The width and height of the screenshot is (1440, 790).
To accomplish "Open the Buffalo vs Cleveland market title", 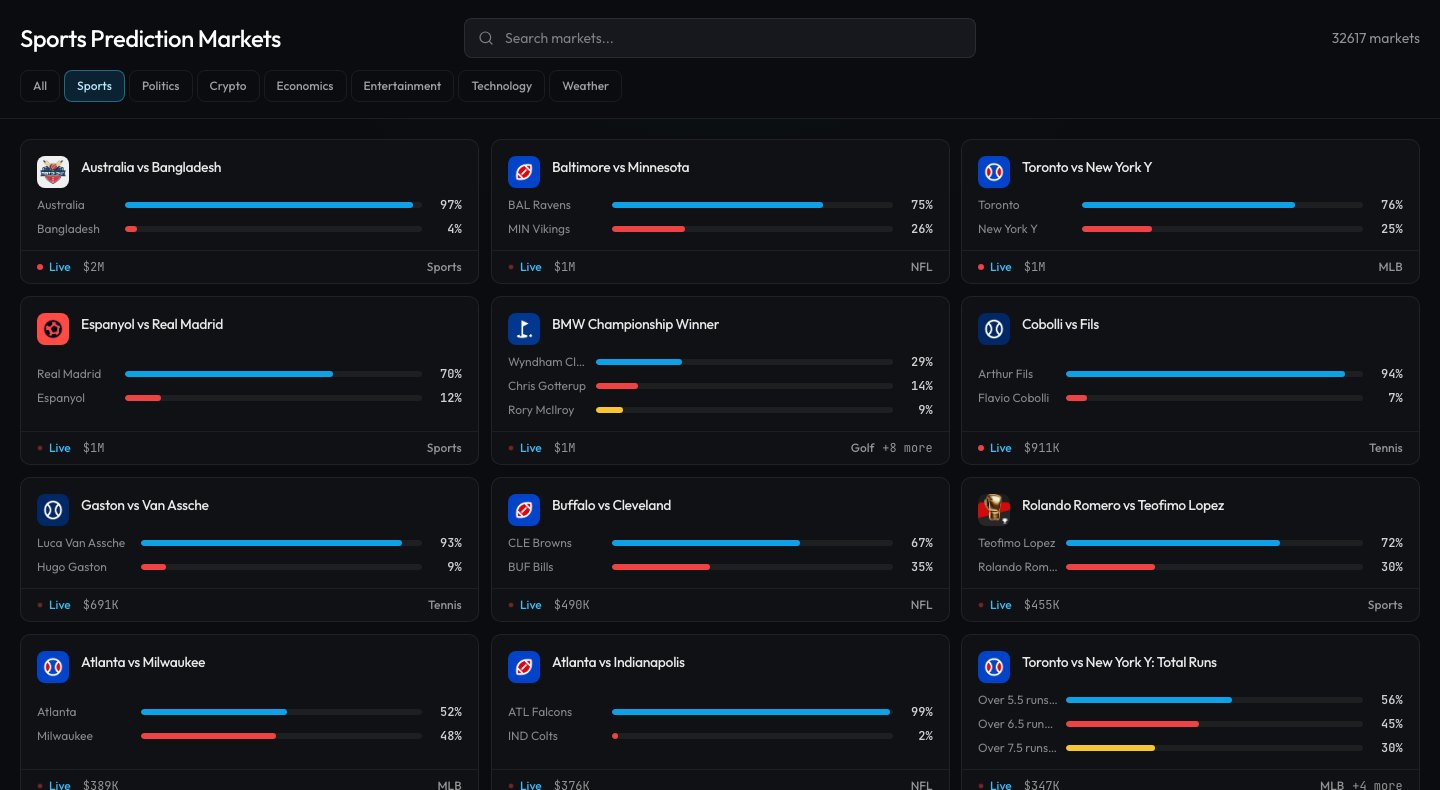I will click(611, 505).
